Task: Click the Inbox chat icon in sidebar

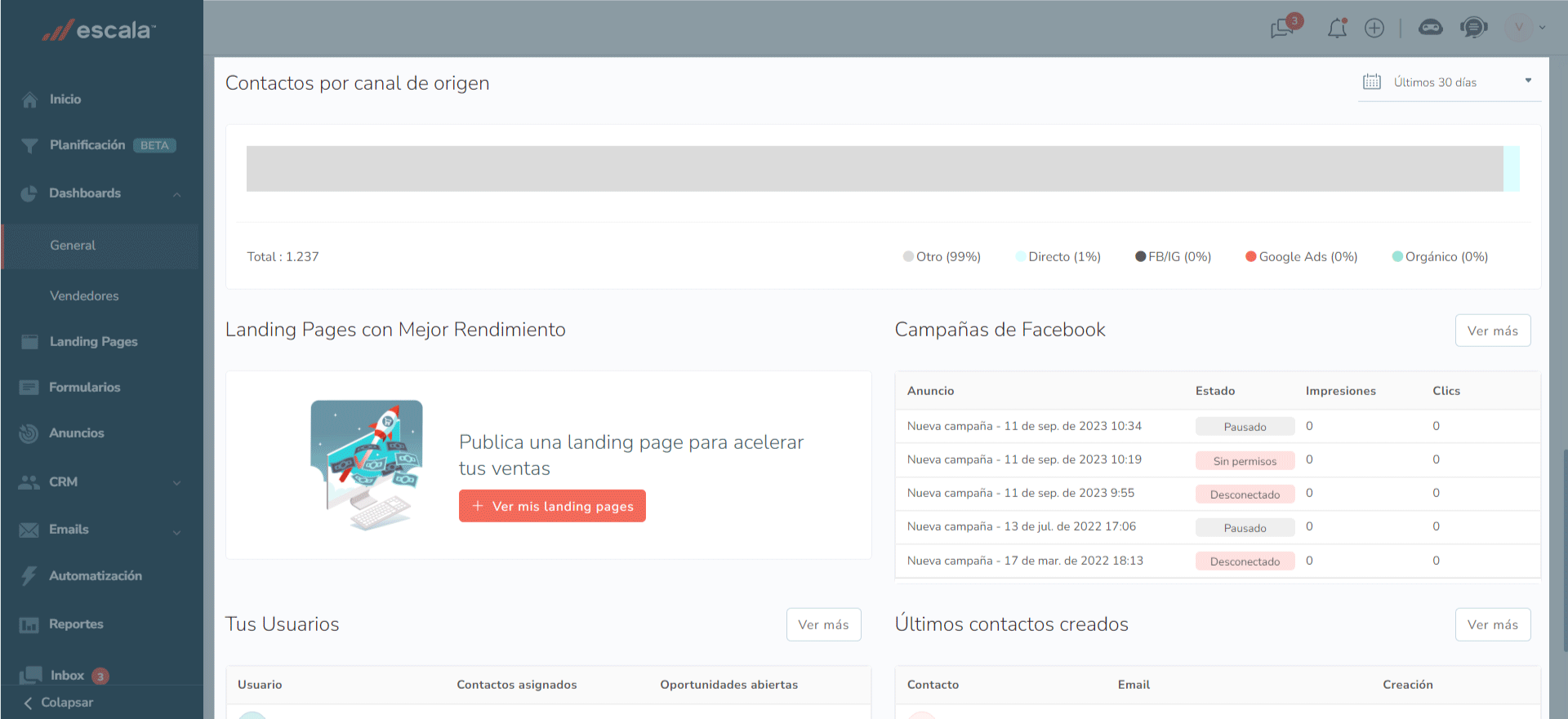Action: pos(30,675)
